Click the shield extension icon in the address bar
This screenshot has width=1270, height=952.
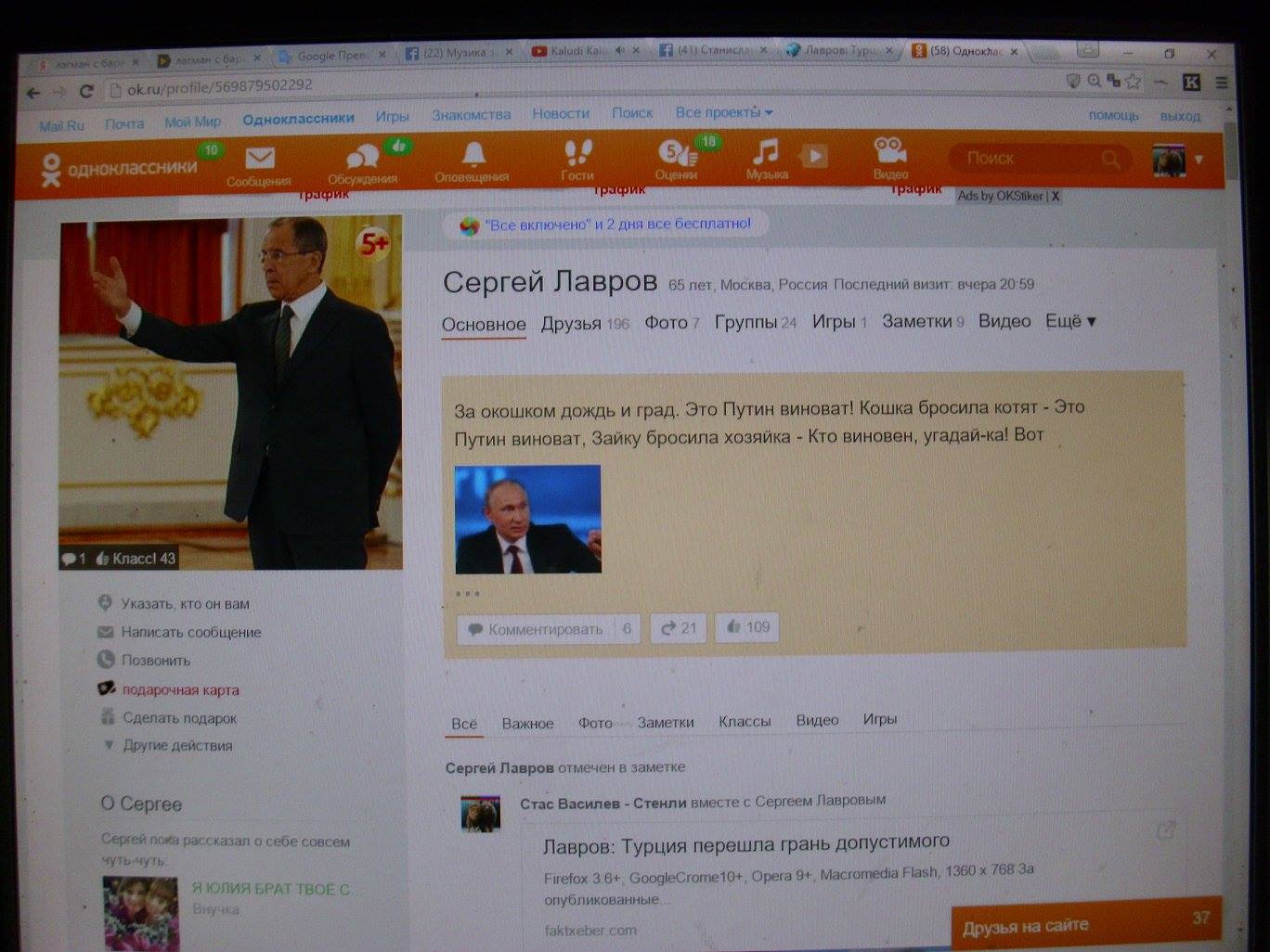[x=1074, y=82]
